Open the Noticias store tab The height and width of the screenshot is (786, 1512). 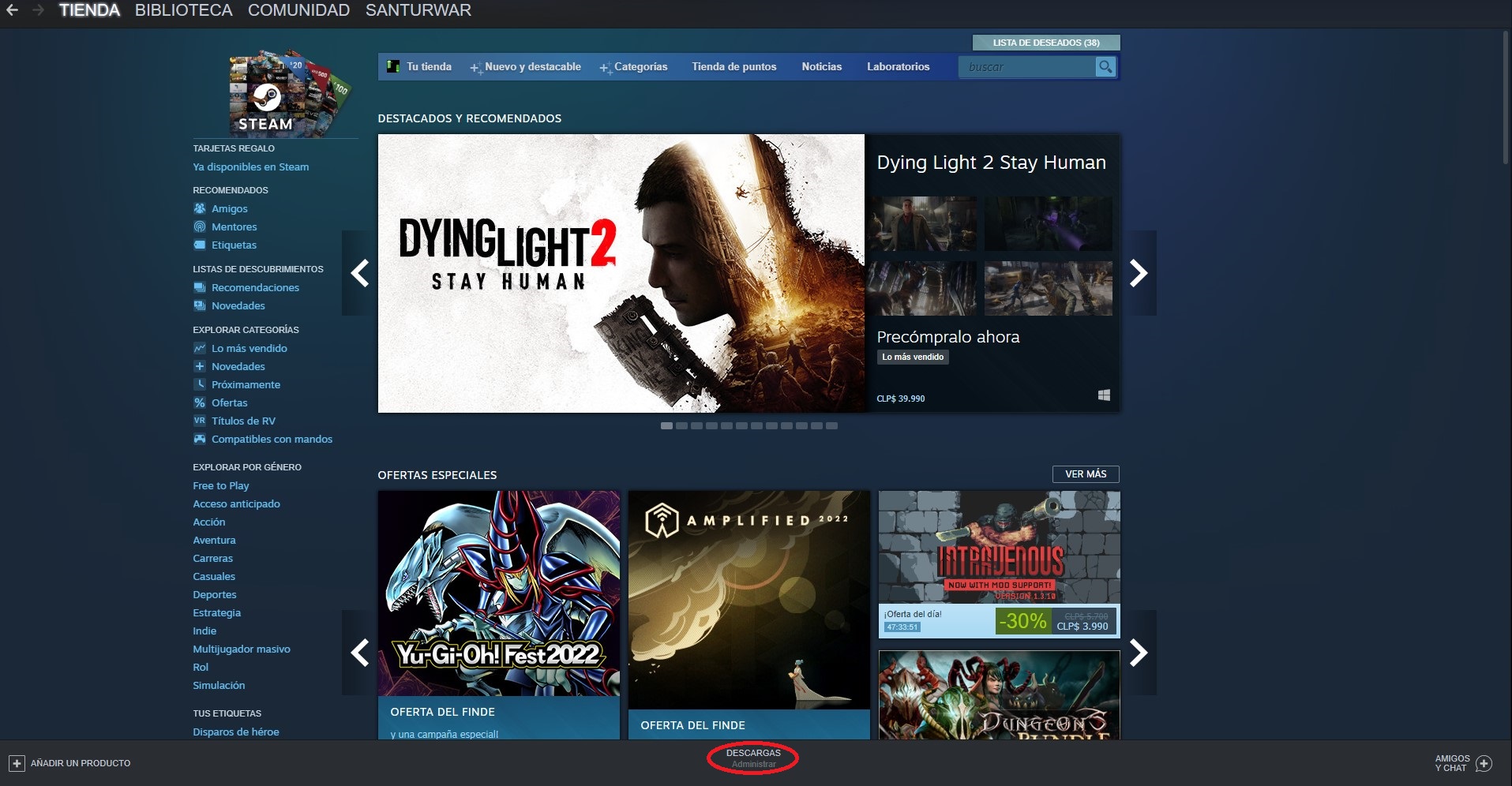[x=822, y=67]
